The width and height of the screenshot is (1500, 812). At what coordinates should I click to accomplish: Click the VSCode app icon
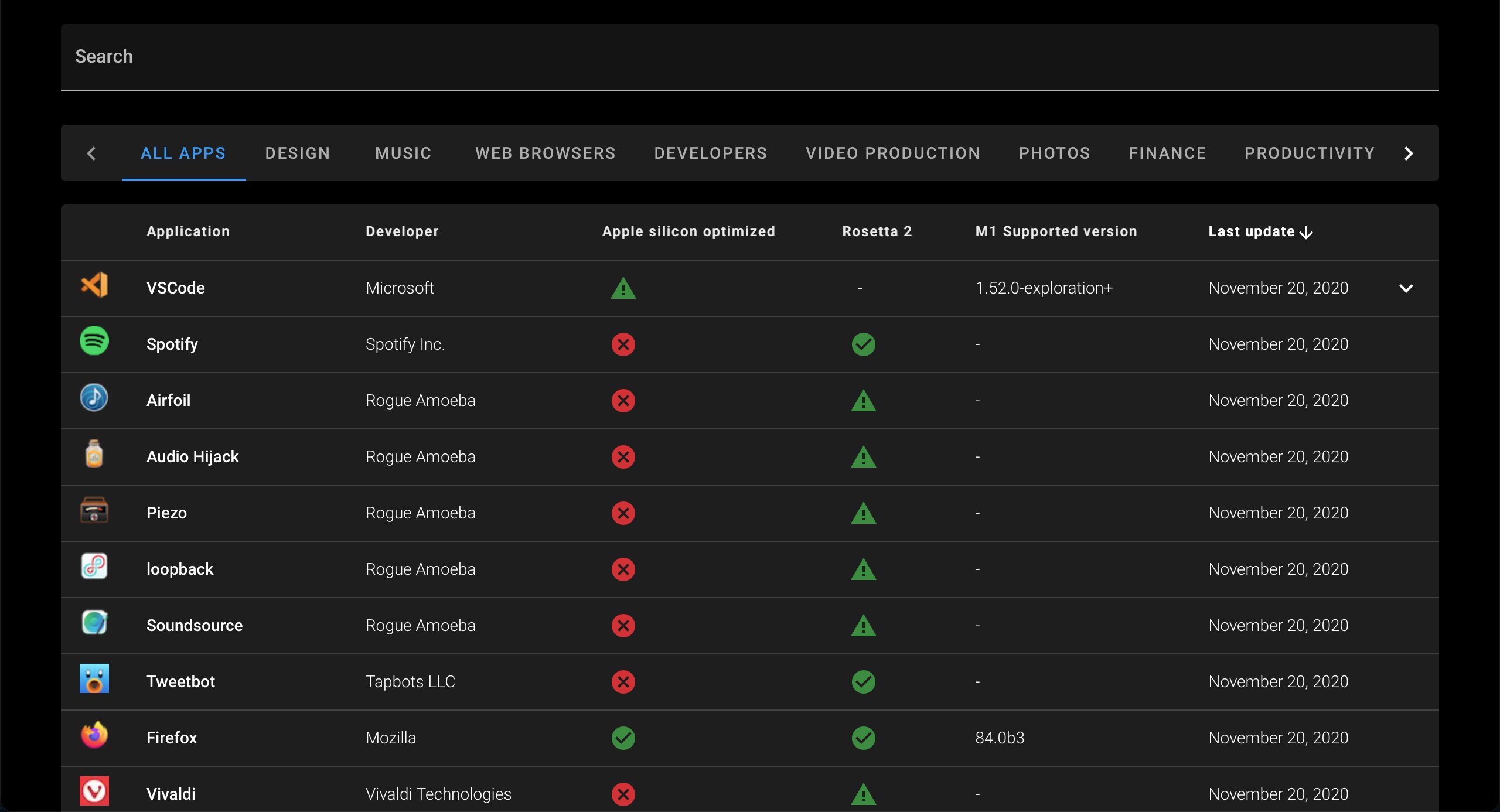pyautogui.click(x=94, y=285)
